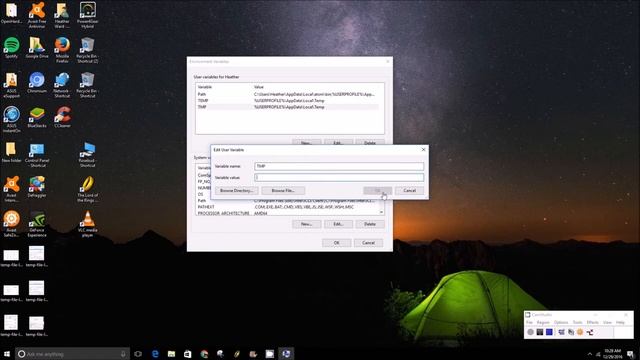Launch Microsoft Edge from the taskbar
This screenshot has width=640, height=360.
pyautogui.click(x=155, y=354)
